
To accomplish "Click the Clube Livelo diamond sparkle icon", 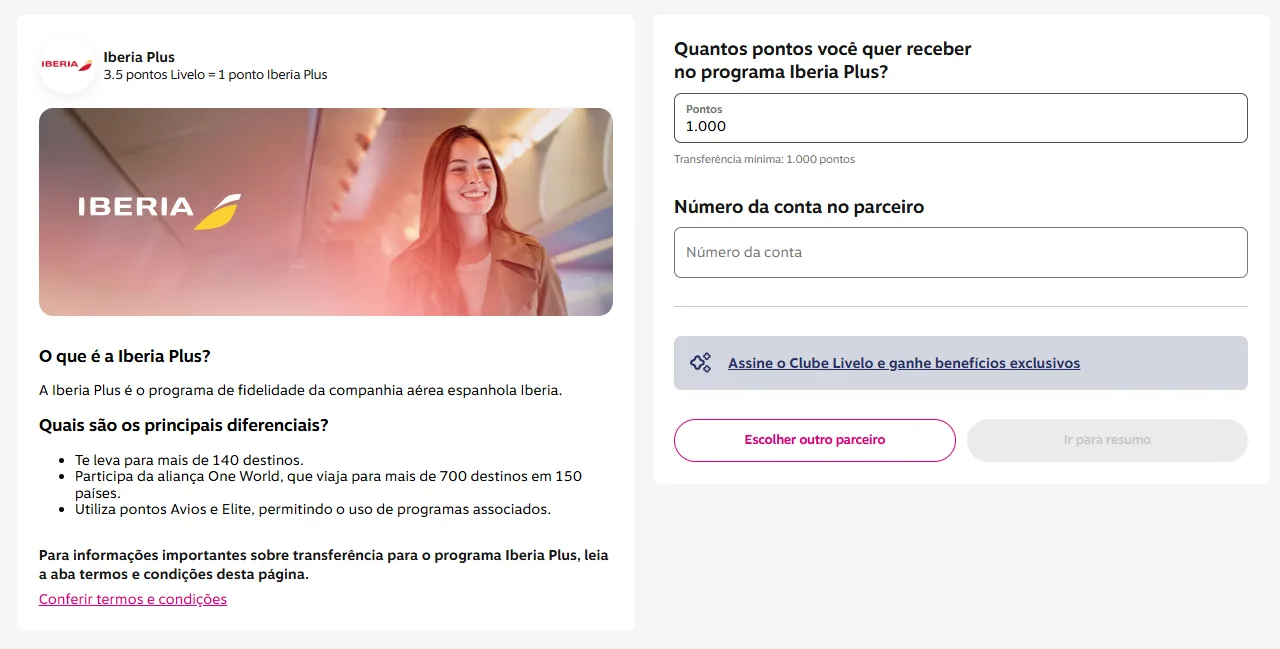I will (x=699, y=363).
